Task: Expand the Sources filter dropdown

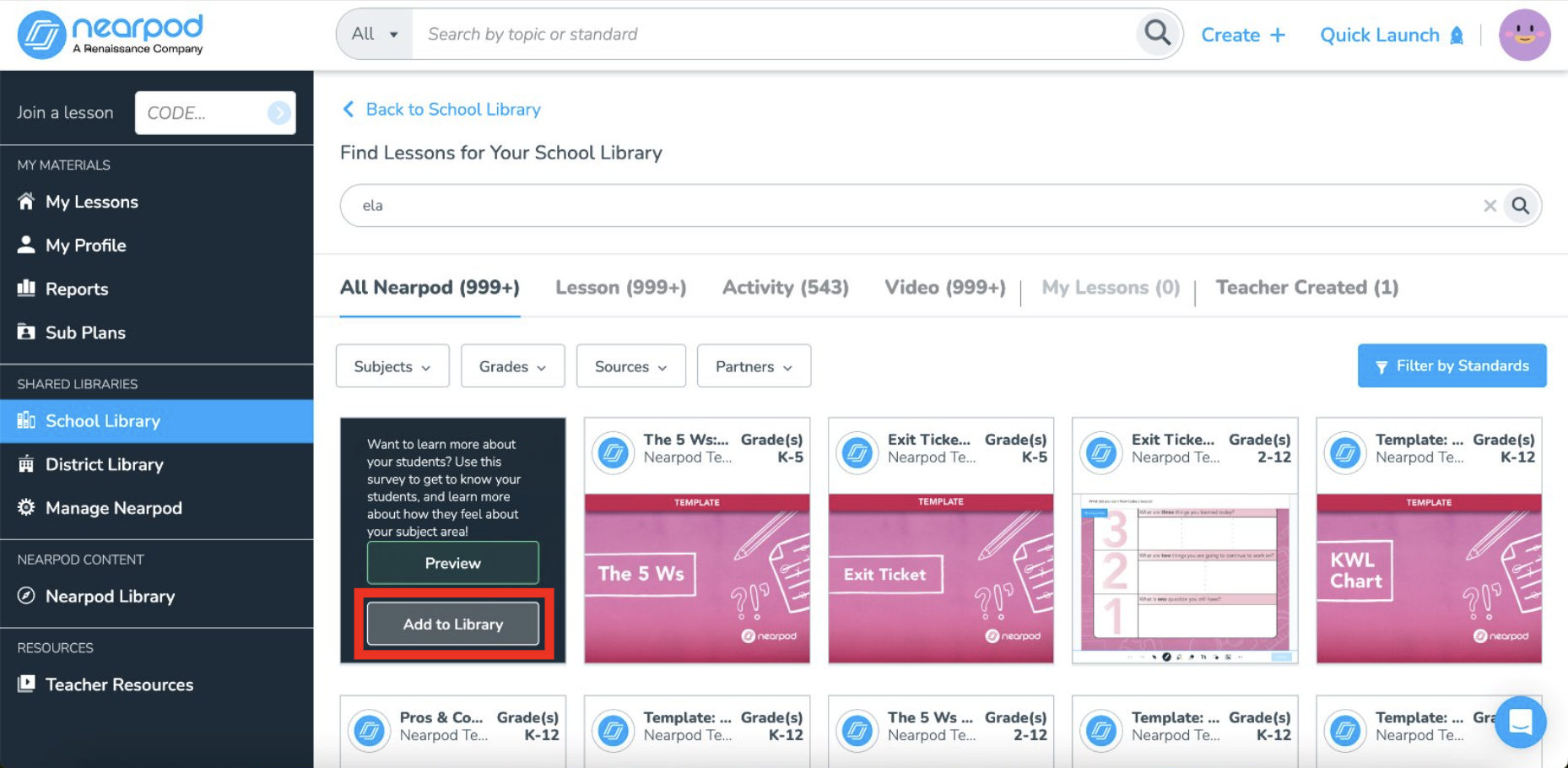Action: (x=630, y=366)
